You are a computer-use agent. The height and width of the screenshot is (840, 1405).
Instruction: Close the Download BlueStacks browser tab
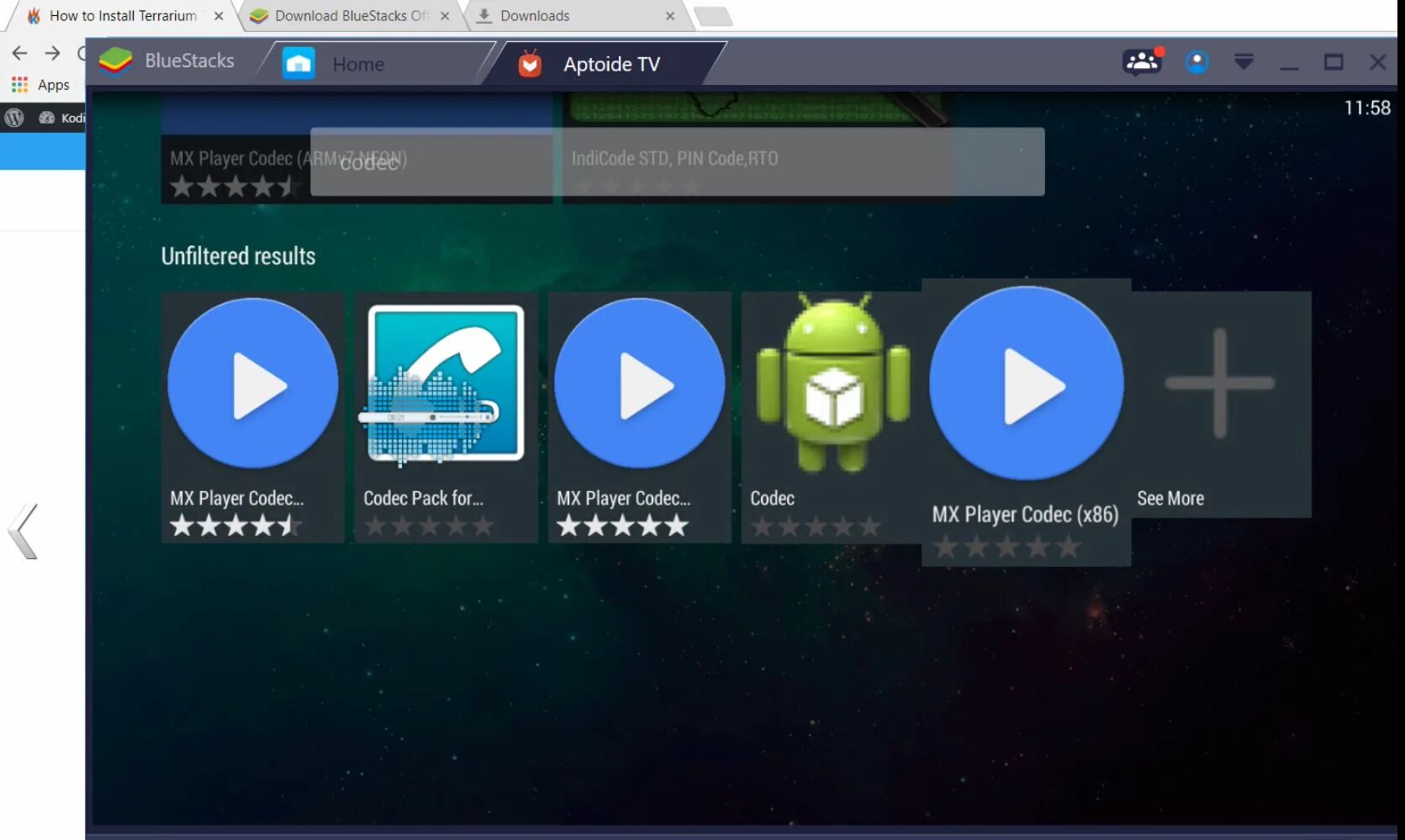pos(445,16)
